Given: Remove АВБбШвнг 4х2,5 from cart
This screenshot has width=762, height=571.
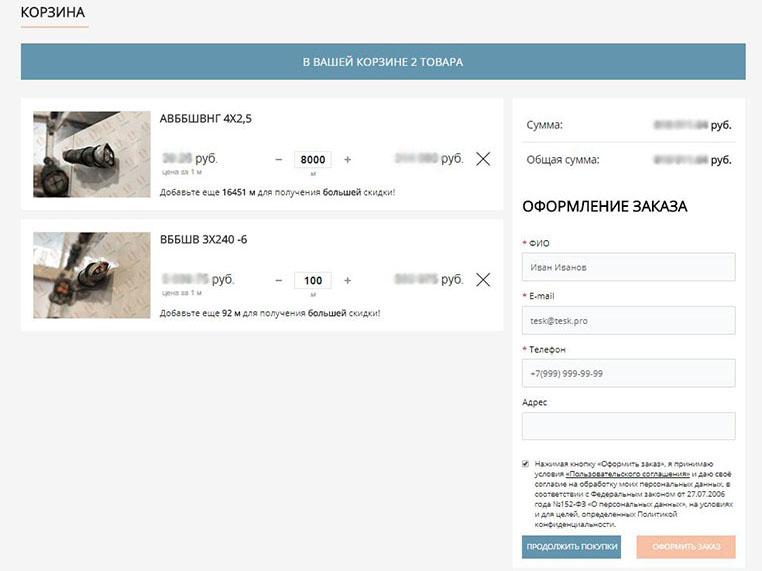Looking at the screenshot, I should tap(483, 159).
